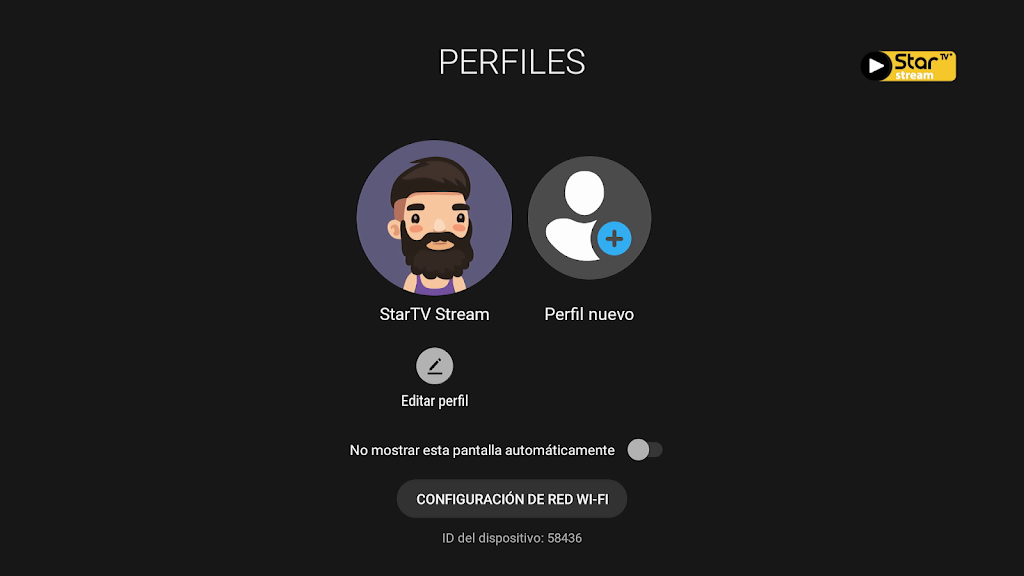Open the Perfil nuevo profile circle
The width and height of the screenshot is (1024, 576).
click(x=589, y=218)
